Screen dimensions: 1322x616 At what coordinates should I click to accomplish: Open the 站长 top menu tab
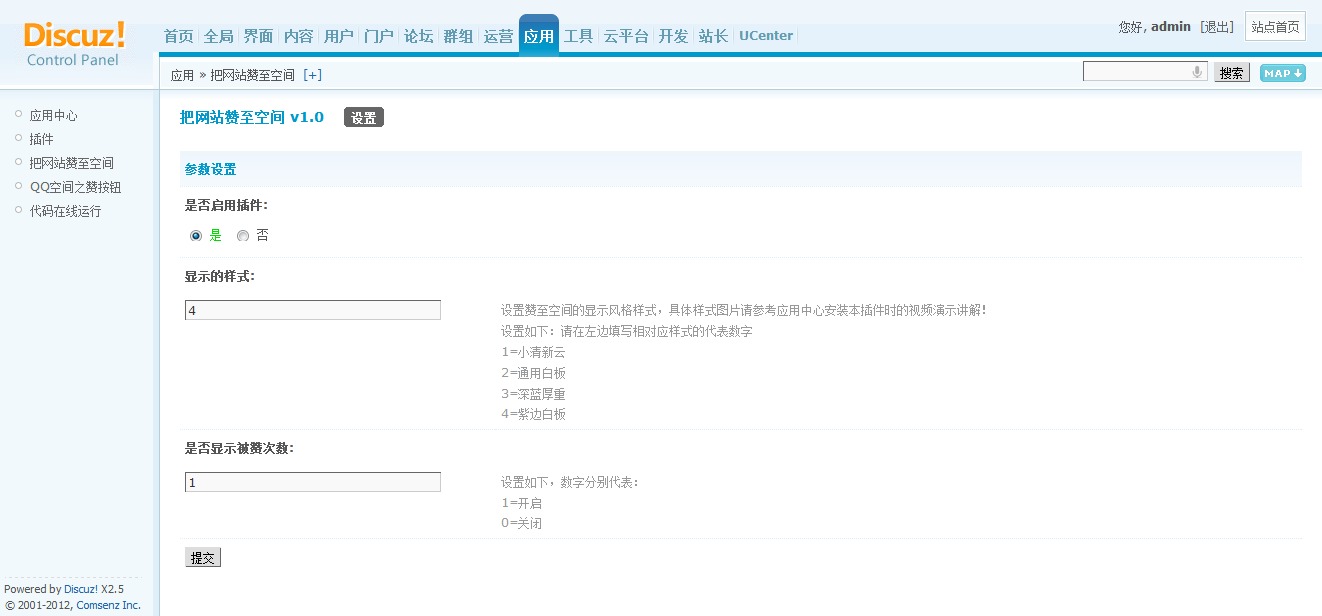(x=713, y=36)
